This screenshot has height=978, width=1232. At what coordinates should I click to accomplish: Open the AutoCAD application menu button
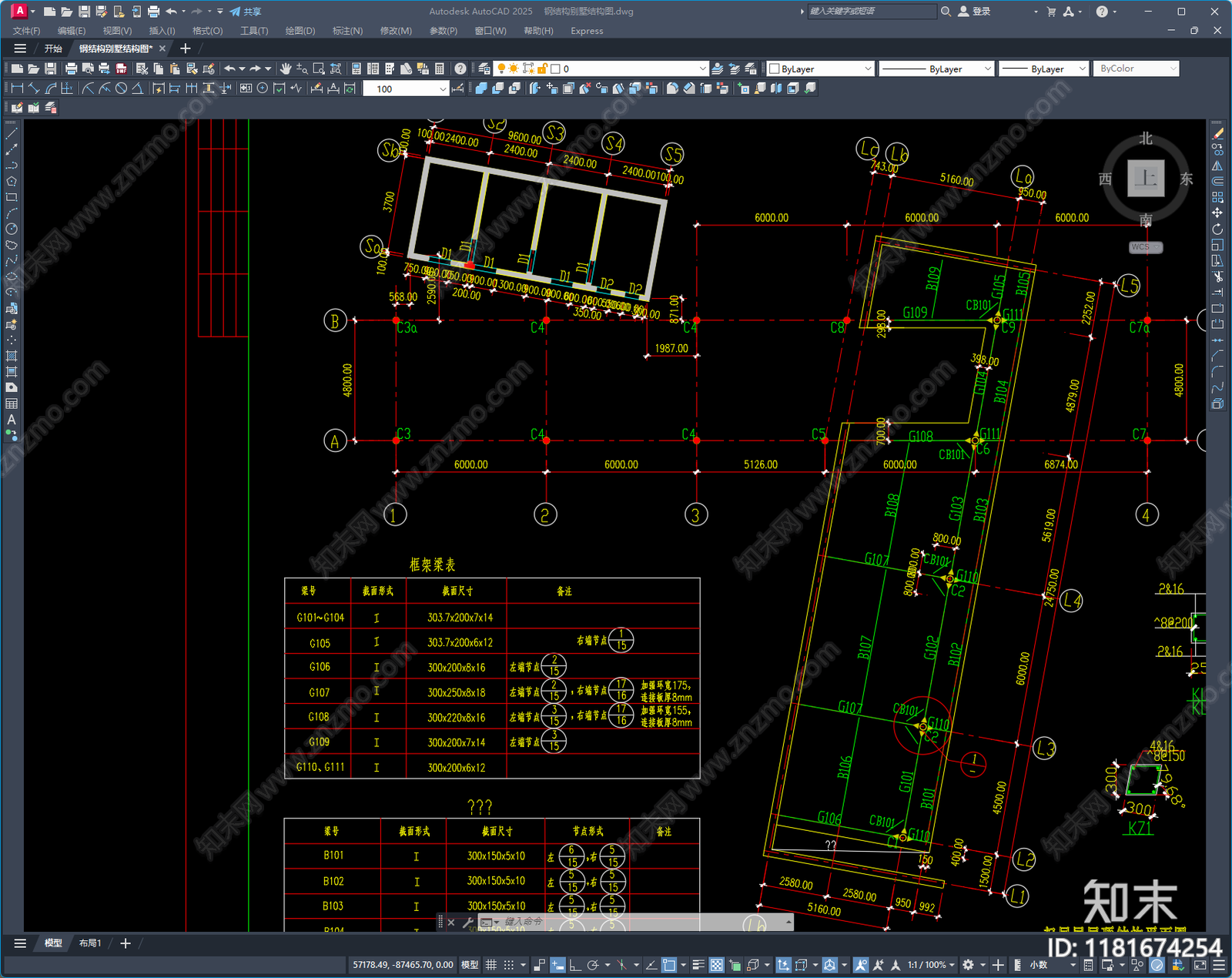(19, 11)
